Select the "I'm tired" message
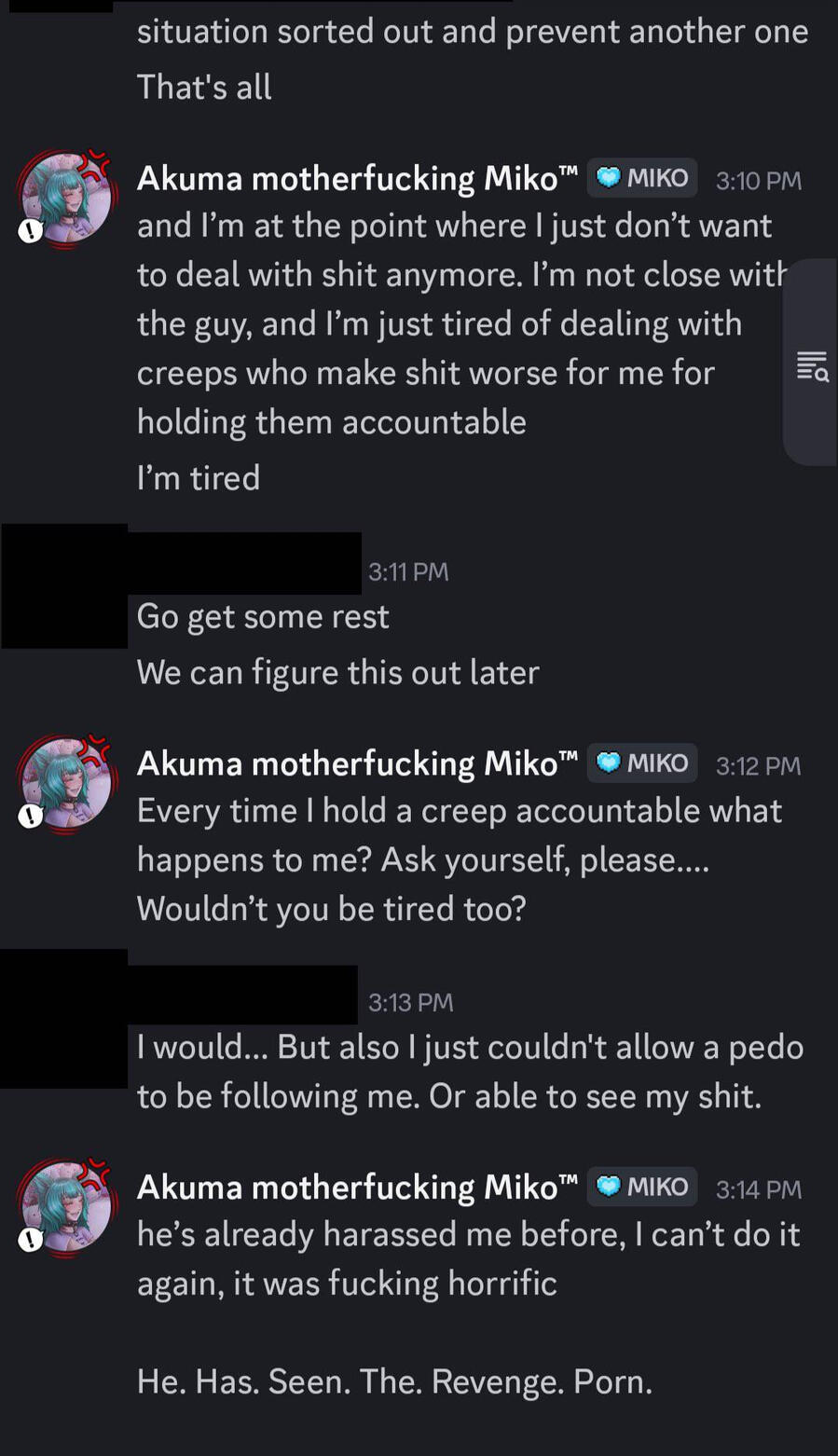Screen dimensions: 838x1456 click(199, 478)
